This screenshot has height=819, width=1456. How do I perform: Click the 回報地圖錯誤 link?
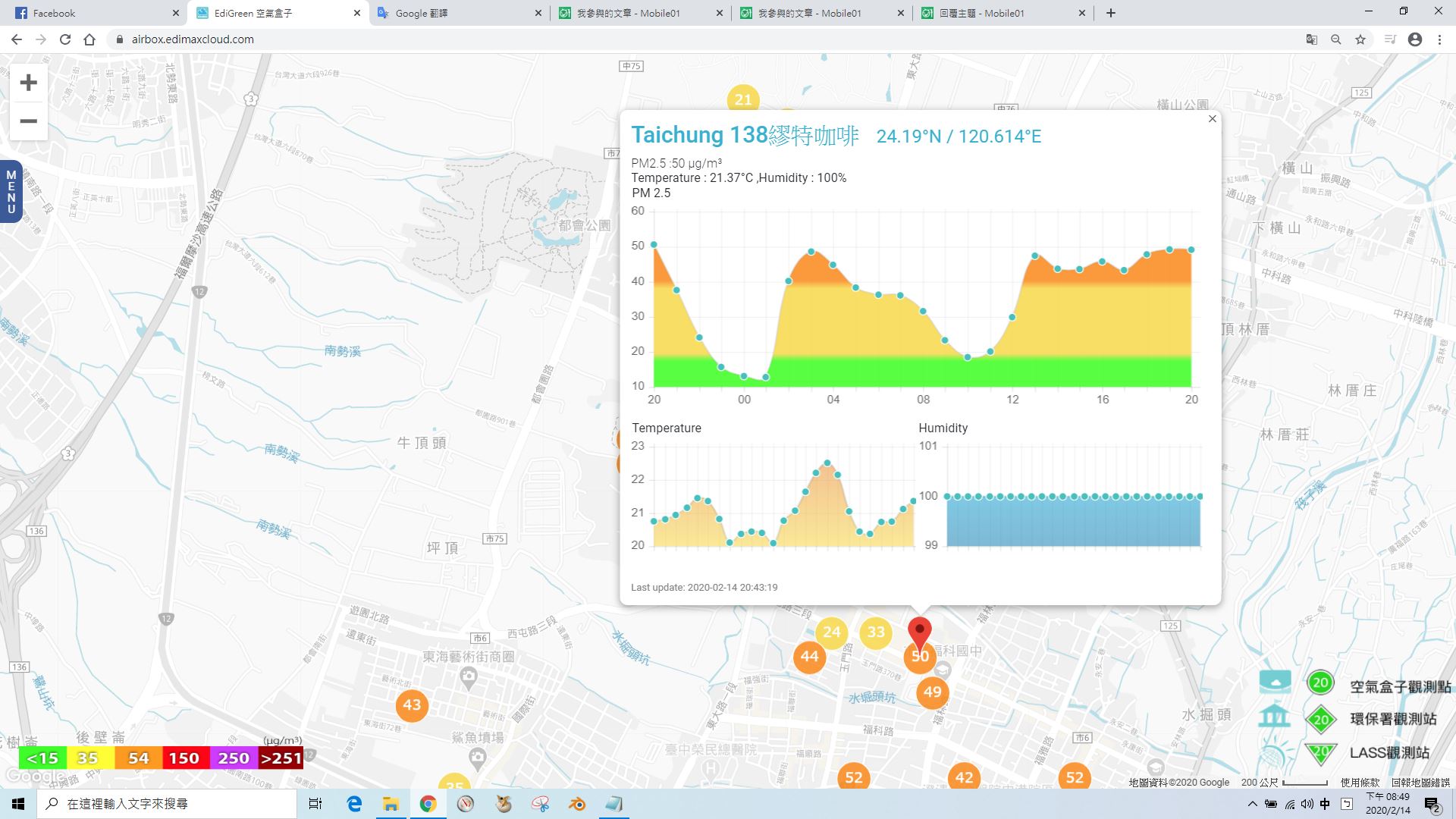[x=1420, y=783]
